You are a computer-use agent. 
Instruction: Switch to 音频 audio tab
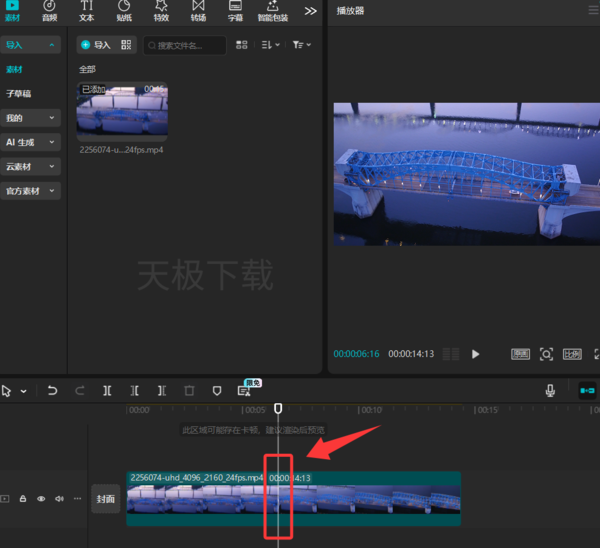click(x=49, y=11)
